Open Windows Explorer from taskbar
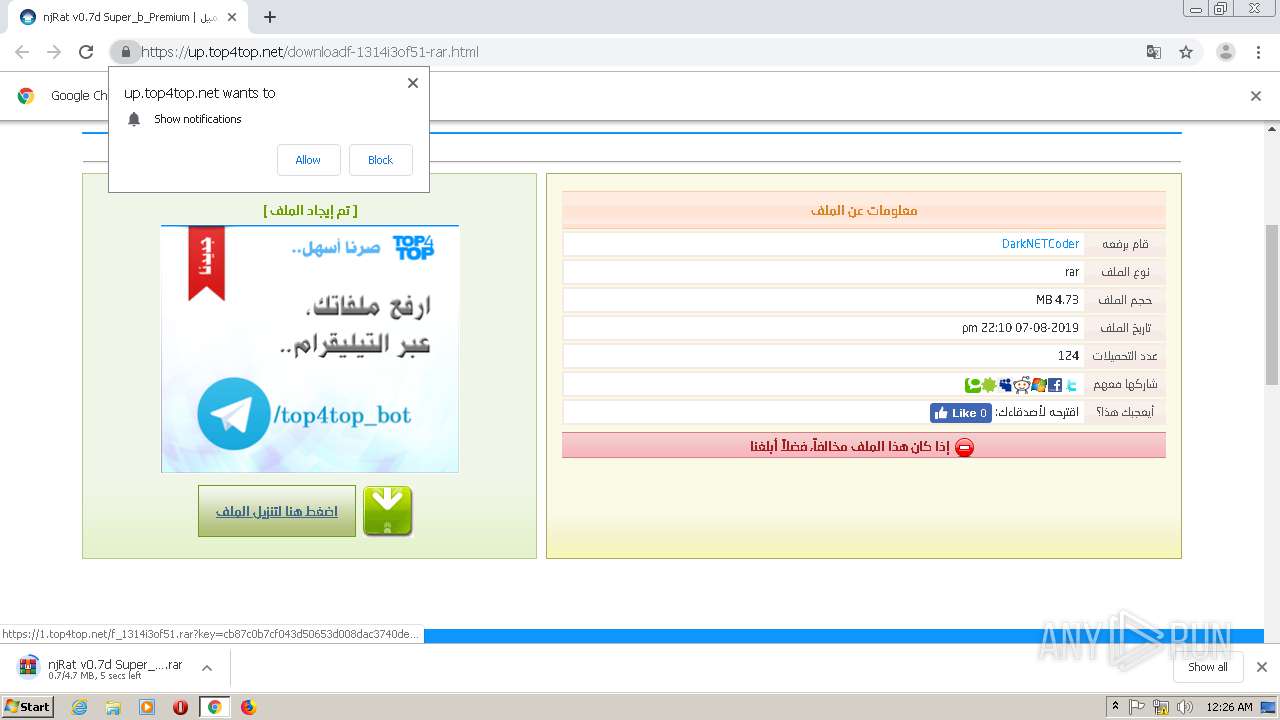 113,707
